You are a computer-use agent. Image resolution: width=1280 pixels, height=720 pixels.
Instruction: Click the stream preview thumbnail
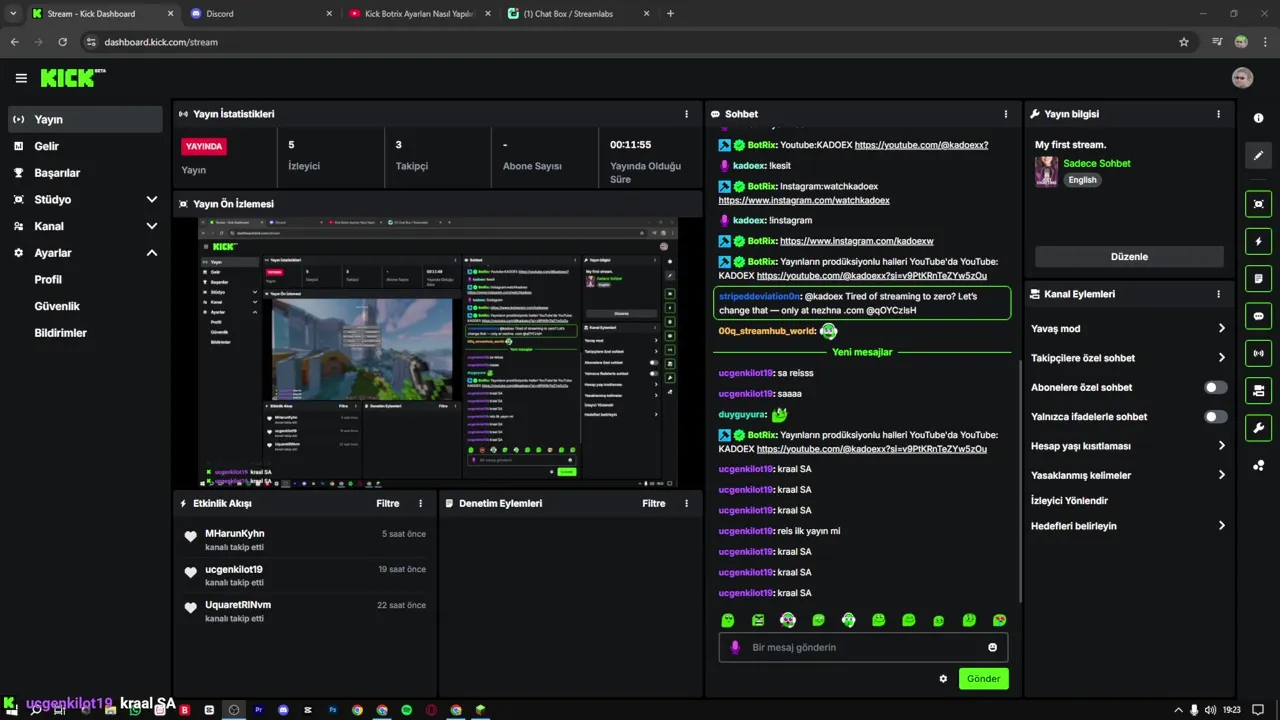tap(438, 352)
